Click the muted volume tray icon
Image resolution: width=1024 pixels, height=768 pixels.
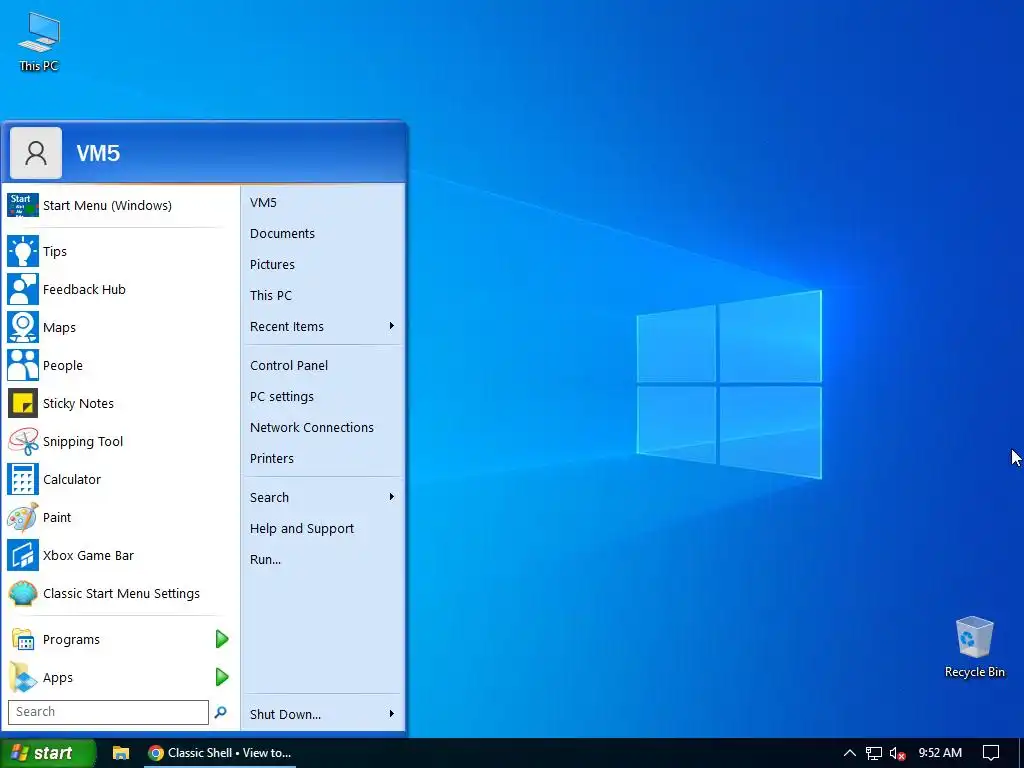898,754
